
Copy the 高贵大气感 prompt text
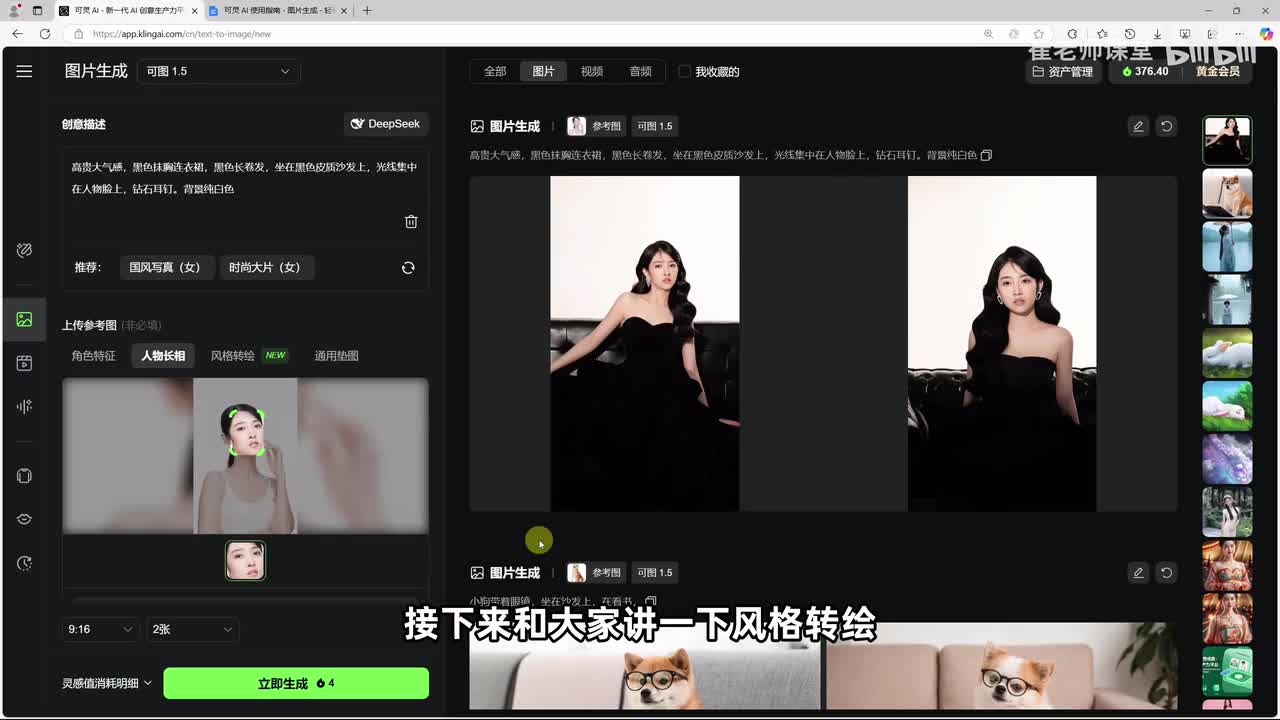click(986, 155)
